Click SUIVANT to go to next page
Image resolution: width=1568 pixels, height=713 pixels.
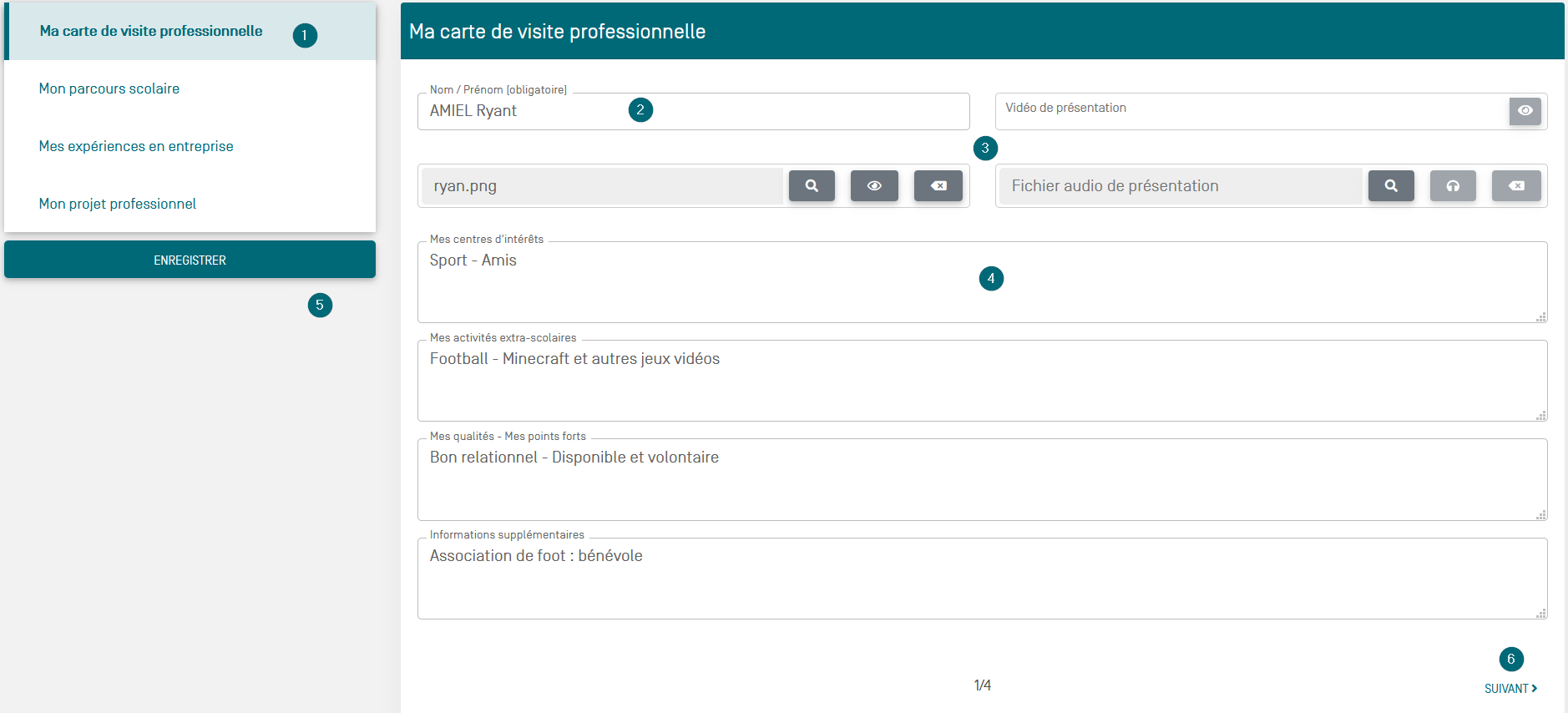[1510, 689]
